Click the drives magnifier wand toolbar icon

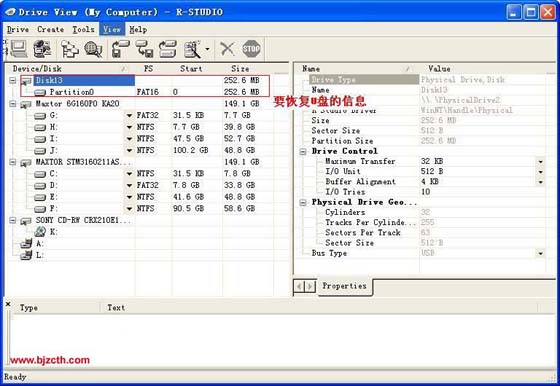(x=193, y=49)
